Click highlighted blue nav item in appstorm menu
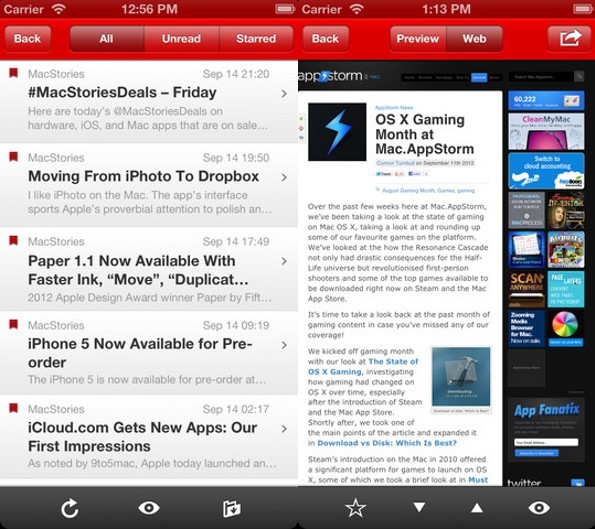 coord(479,77)
